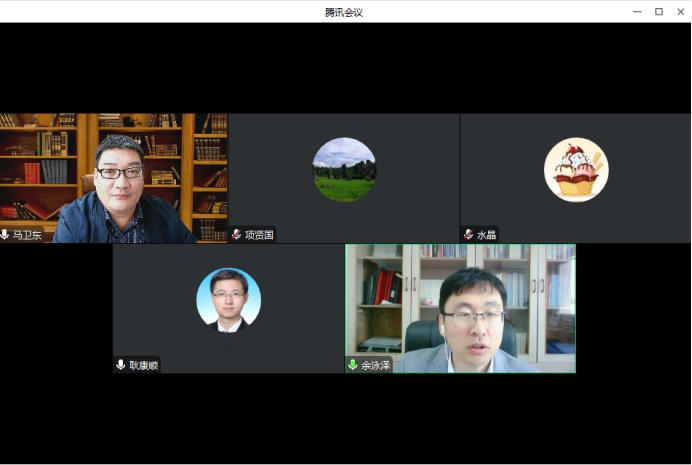This screenshot has width=692, height=465.
Task: Click the 腾讯会议 window title text
Action: point(343,12)
